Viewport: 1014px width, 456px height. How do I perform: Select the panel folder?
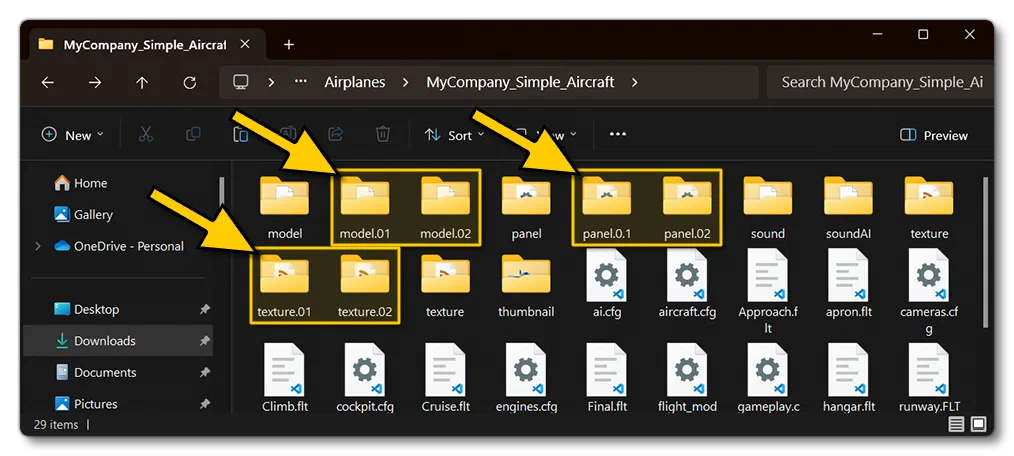(526, 207)
